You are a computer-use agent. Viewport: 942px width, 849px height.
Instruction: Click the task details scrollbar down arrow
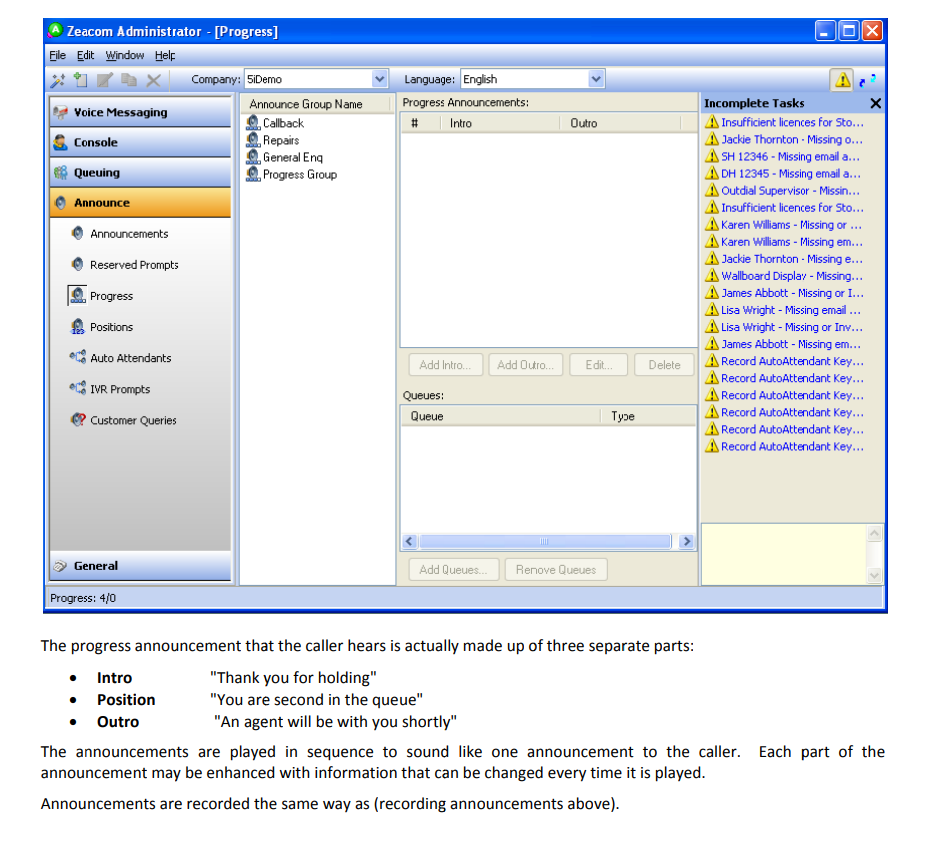point(874,575)
